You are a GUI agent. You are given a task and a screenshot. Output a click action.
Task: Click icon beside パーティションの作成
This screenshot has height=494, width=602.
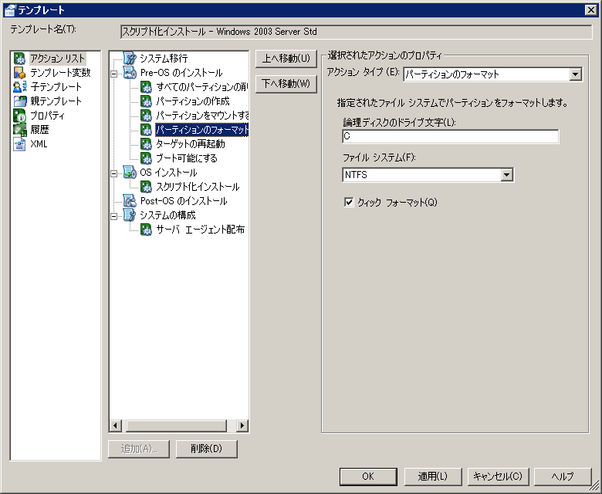pos(146,101)
